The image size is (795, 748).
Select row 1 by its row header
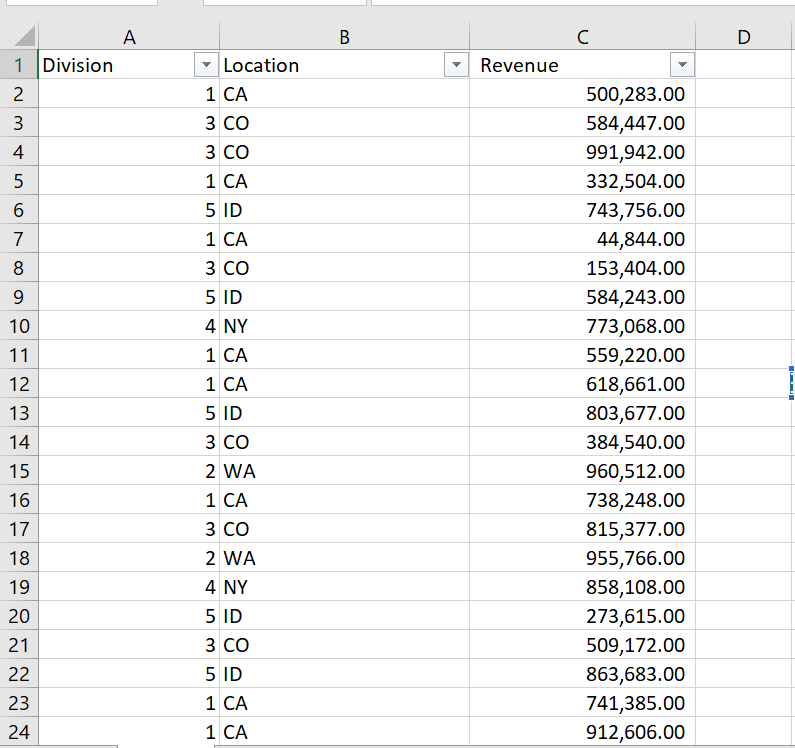pyautogui.click(x=18, y=66)
